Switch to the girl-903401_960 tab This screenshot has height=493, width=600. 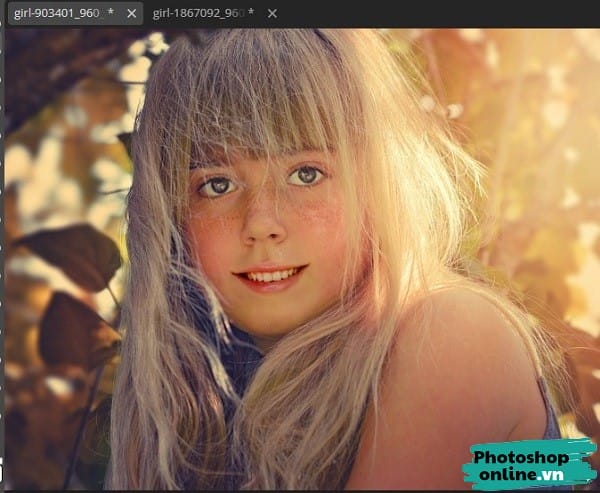point(58,13)
